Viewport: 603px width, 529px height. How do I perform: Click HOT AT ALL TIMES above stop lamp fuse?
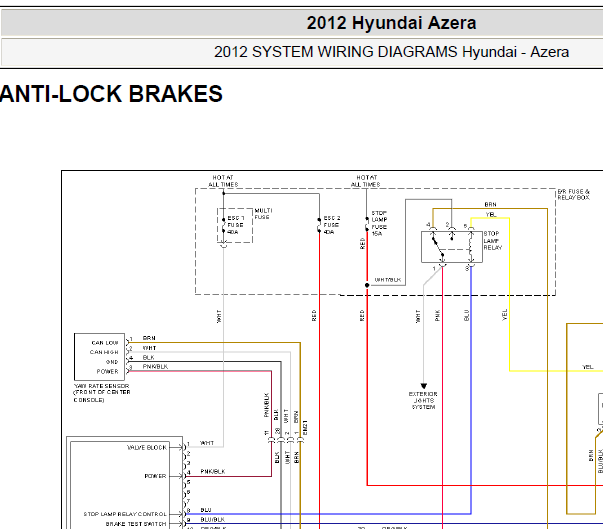[x=366, y=181]
